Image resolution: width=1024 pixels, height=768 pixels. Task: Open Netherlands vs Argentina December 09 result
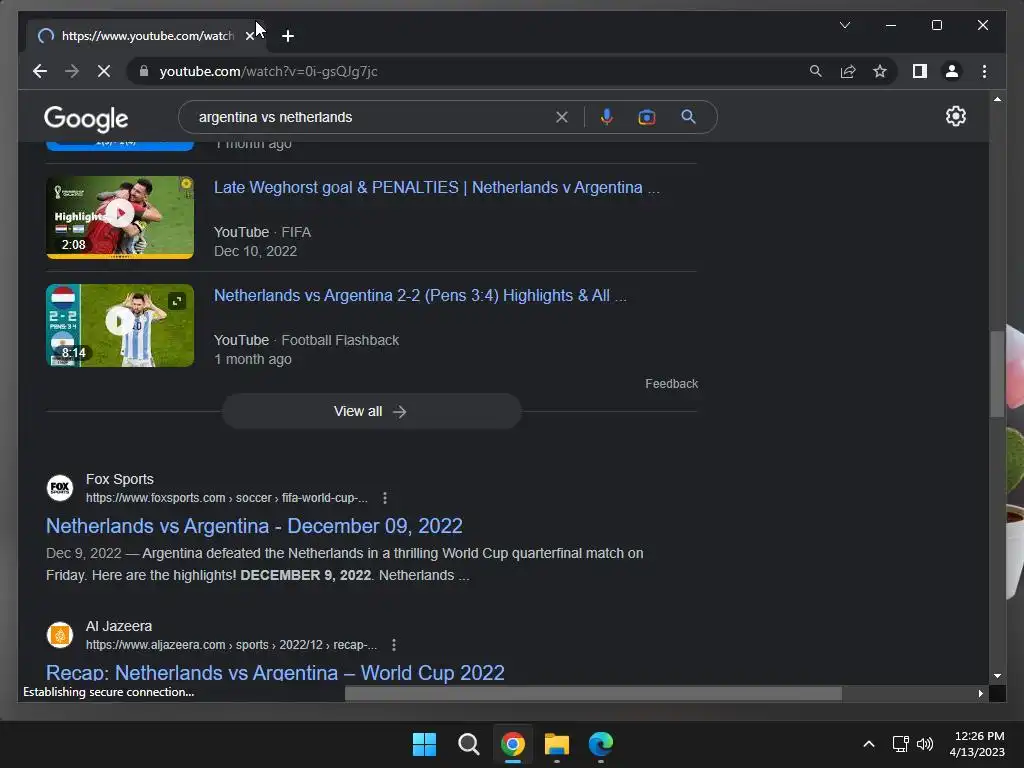(254, 526)
